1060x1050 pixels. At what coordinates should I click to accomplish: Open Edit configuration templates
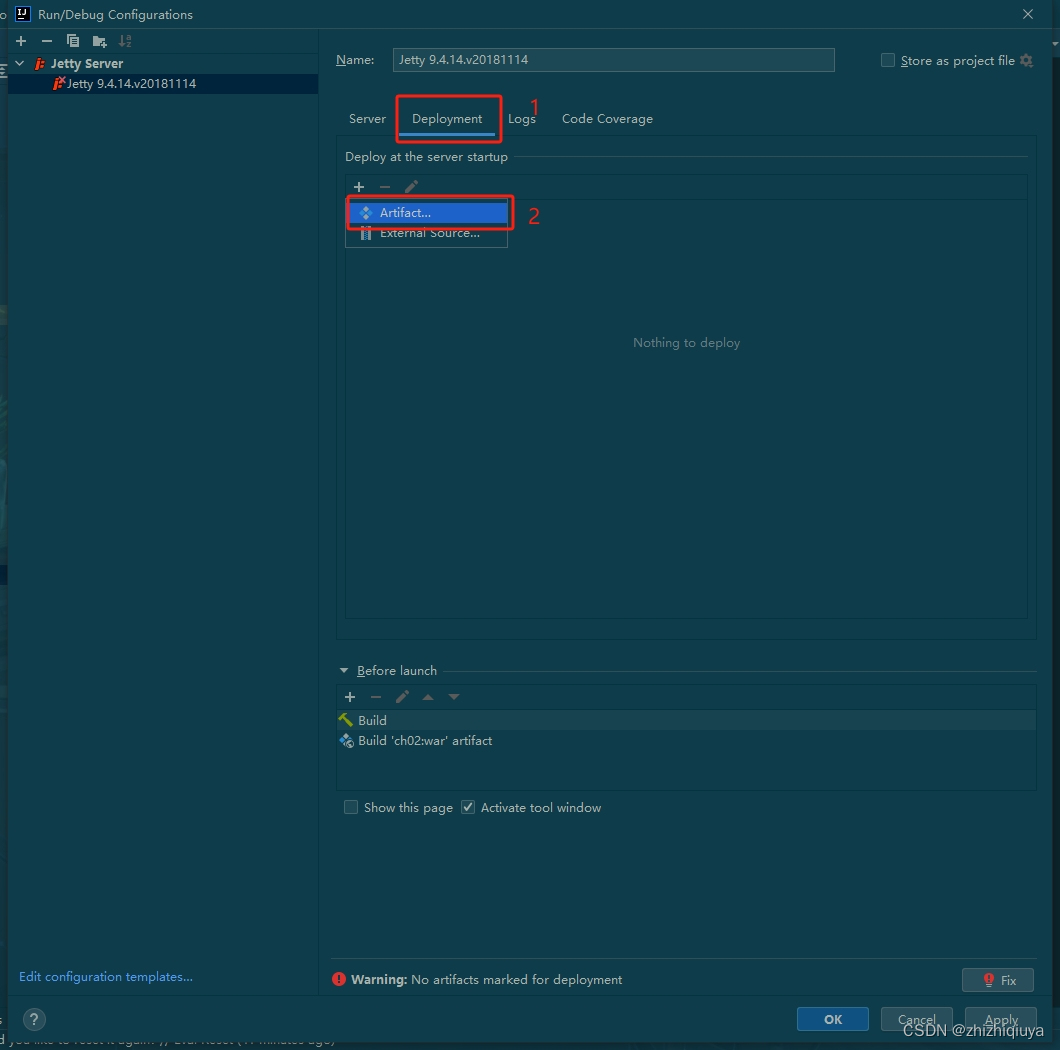105,977
